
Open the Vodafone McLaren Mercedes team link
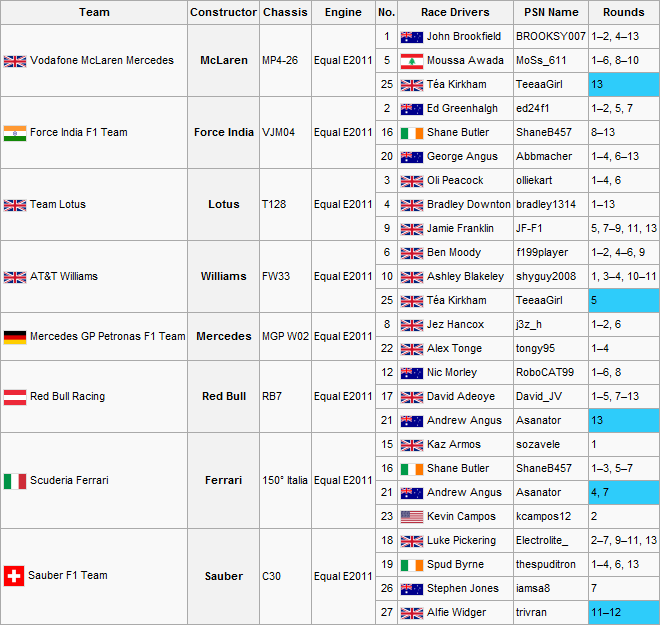tap(102, 61)
